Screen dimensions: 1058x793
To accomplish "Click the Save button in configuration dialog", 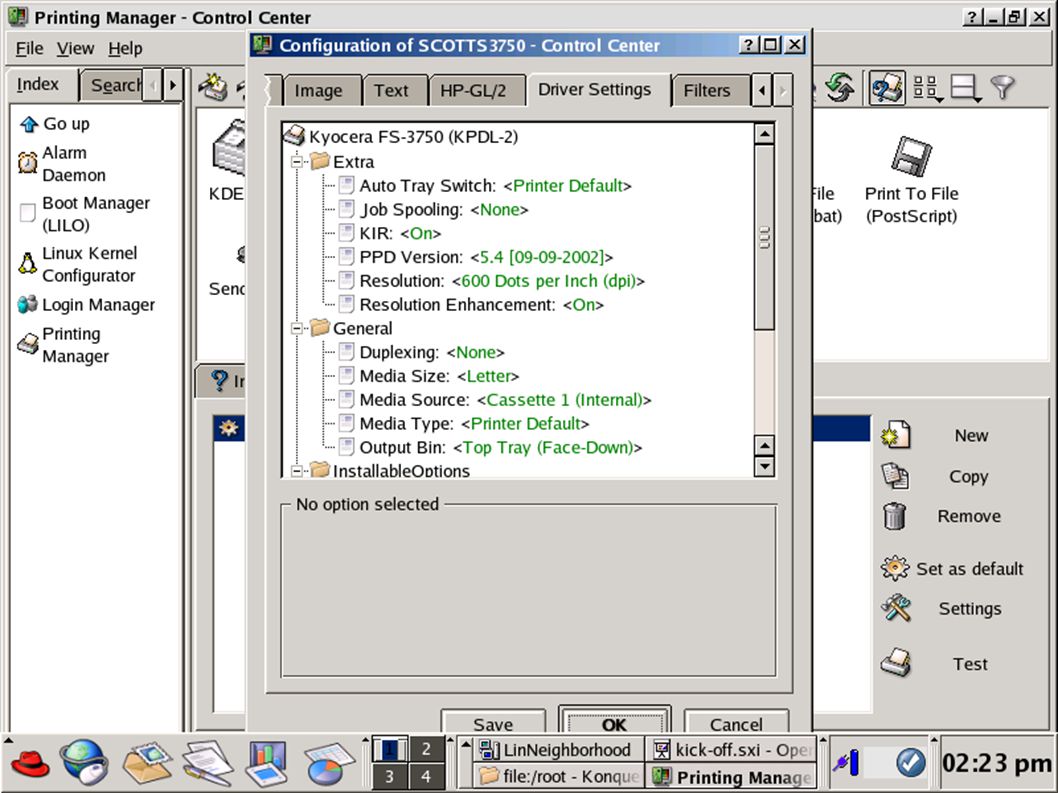I will [493, 723].
